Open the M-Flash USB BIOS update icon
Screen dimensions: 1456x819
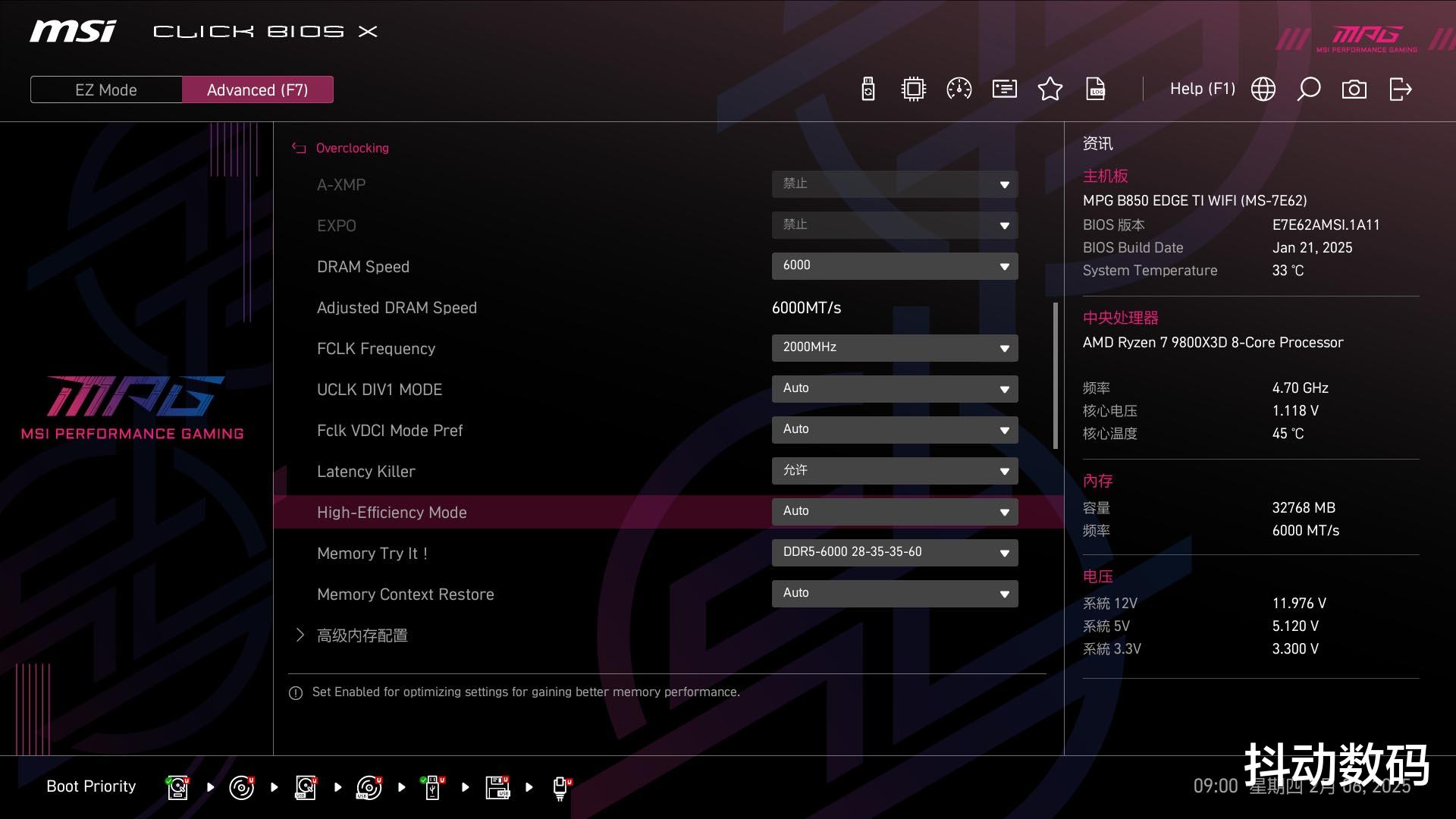tap(868, 89)
